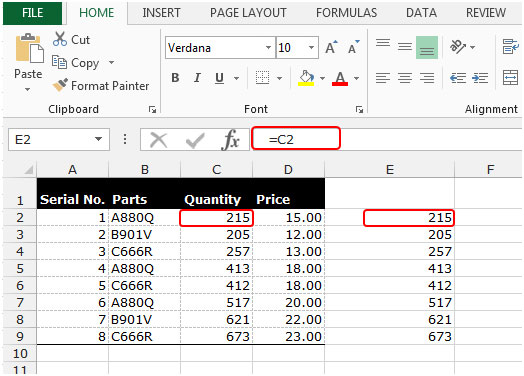Expand the Verdana font name dropdown
Screen dimensions: 524x376
coord(268,47)
